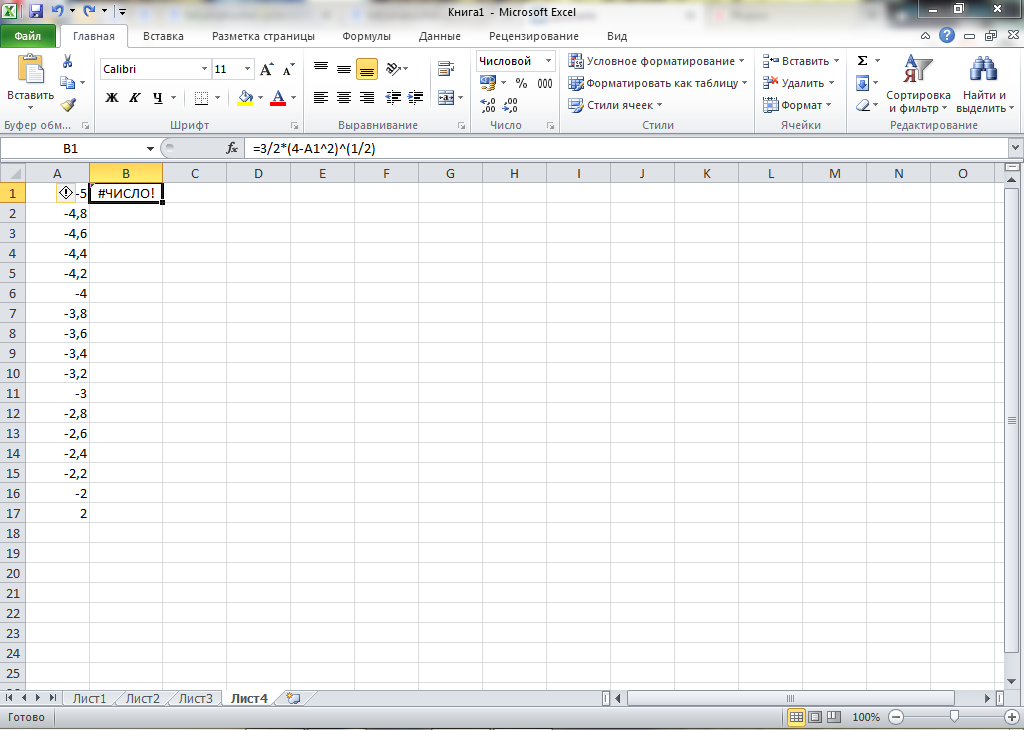
Task: Switch to Page Layout view button
Action: click(815, 717)
